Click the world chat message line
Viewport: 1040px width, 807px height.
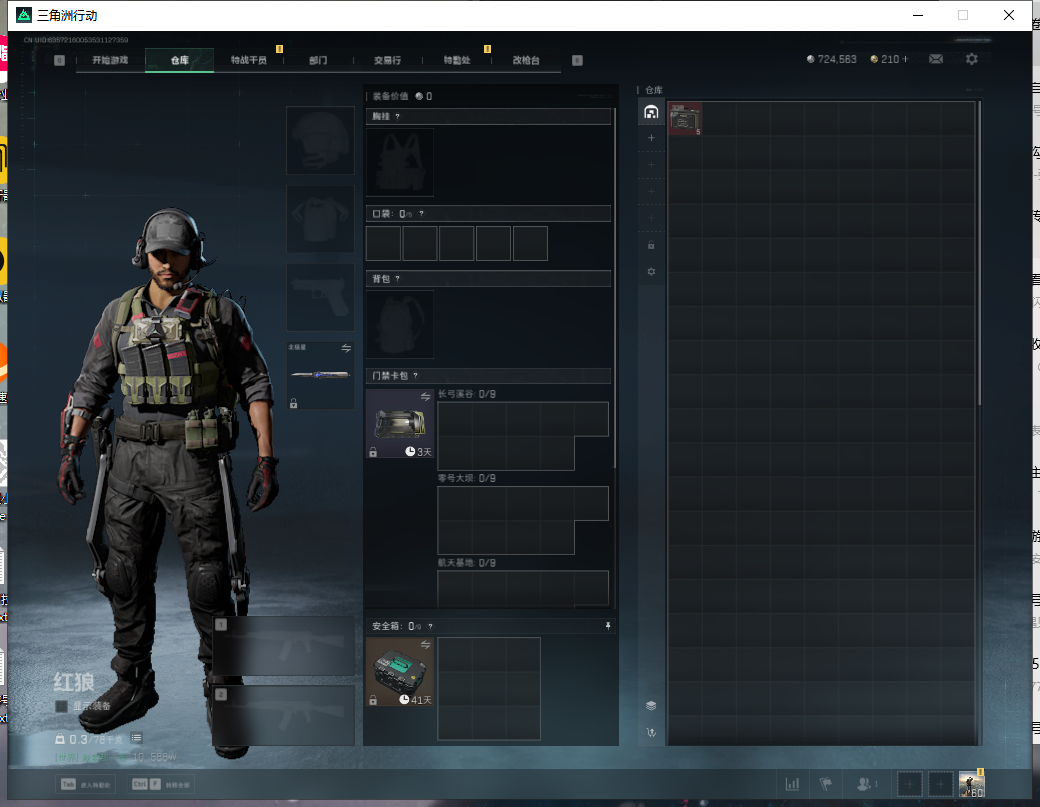[x=115, y=757]
